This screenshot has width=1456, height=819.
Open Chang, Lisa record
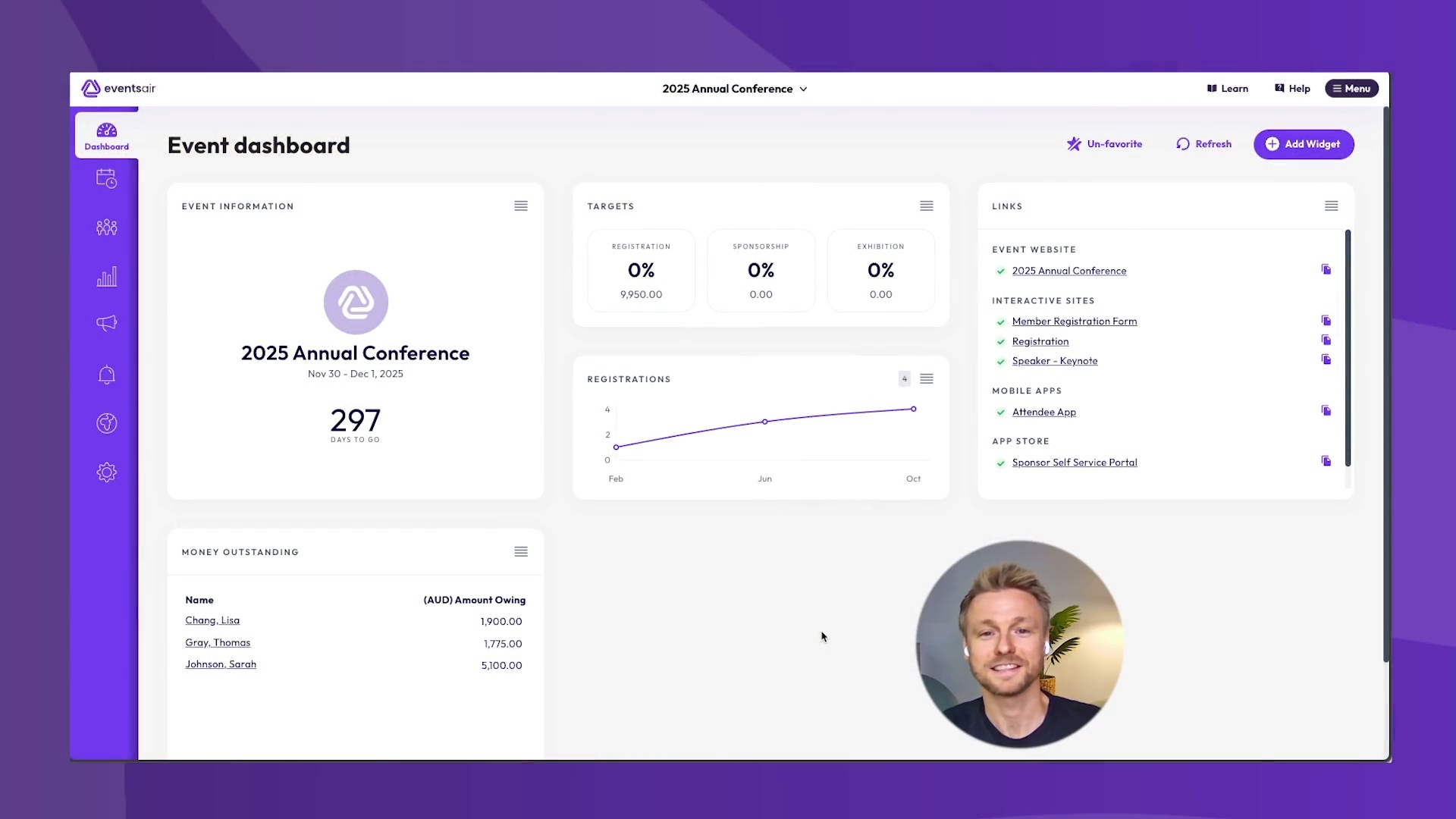point(212,620)
